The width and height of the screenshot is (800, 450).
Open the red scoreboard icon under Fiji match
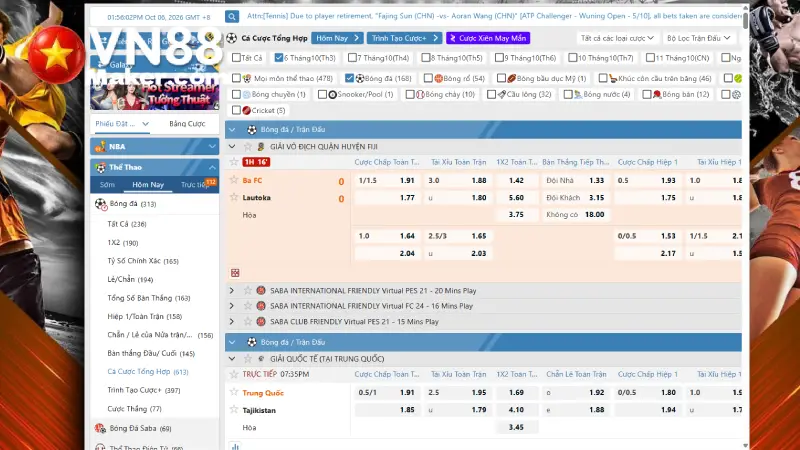[x=235, y=273]
